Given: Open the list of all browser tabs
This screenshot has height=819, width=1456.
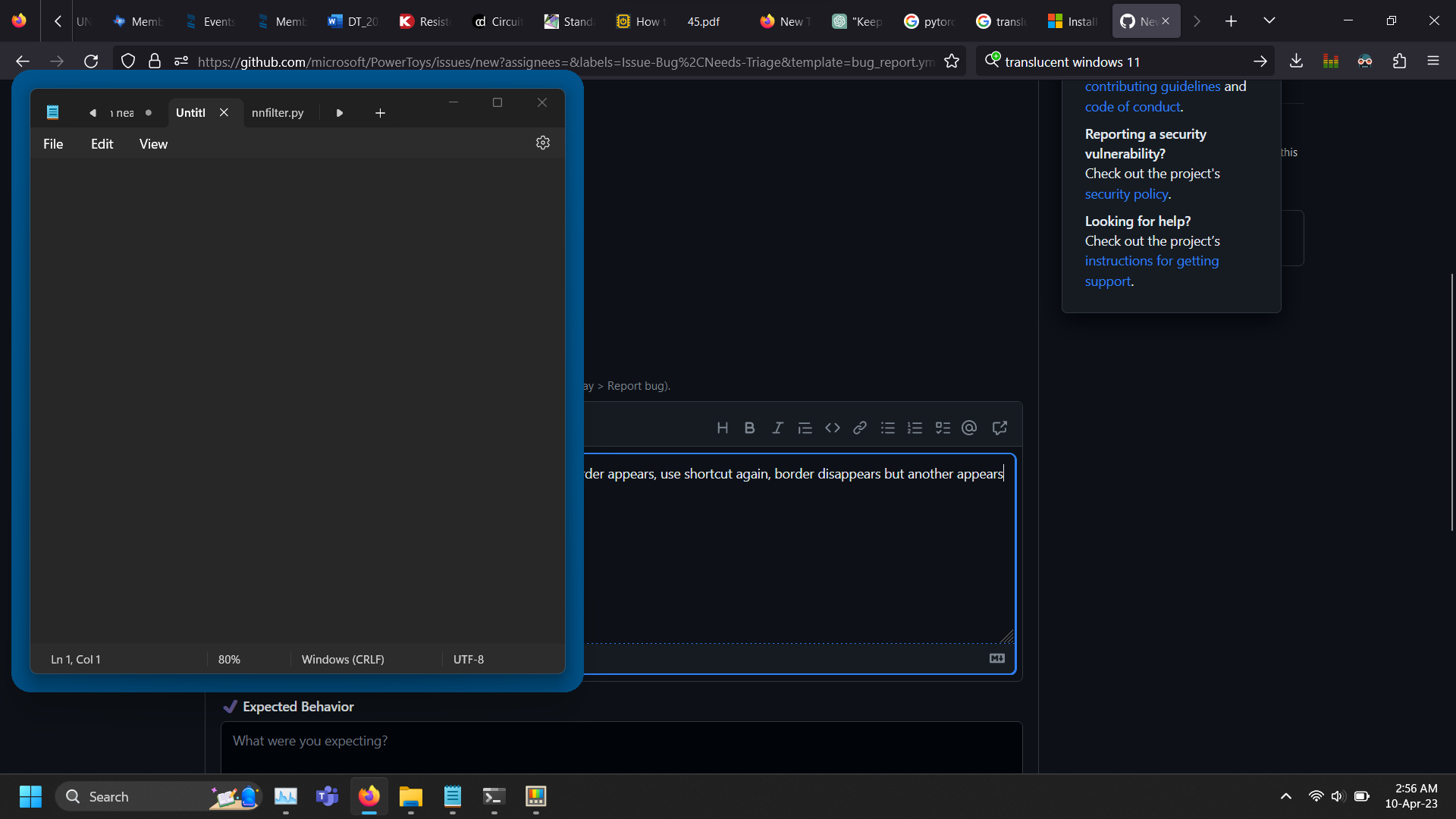Looking at the screenshot, I should (1269, 20).
